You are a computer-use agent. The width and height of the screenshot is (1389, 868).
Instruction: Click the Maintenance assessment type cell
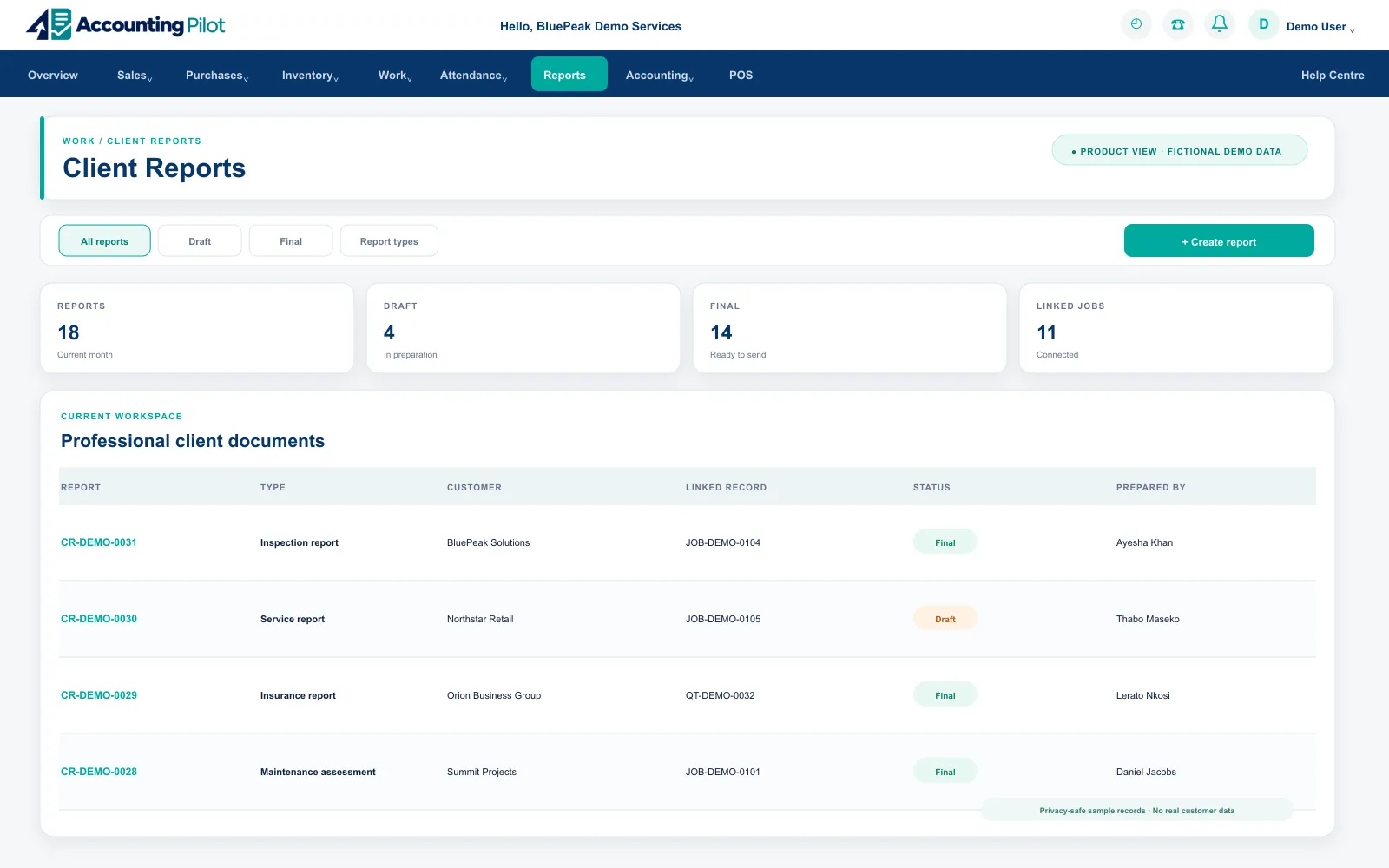coord(318,772)
